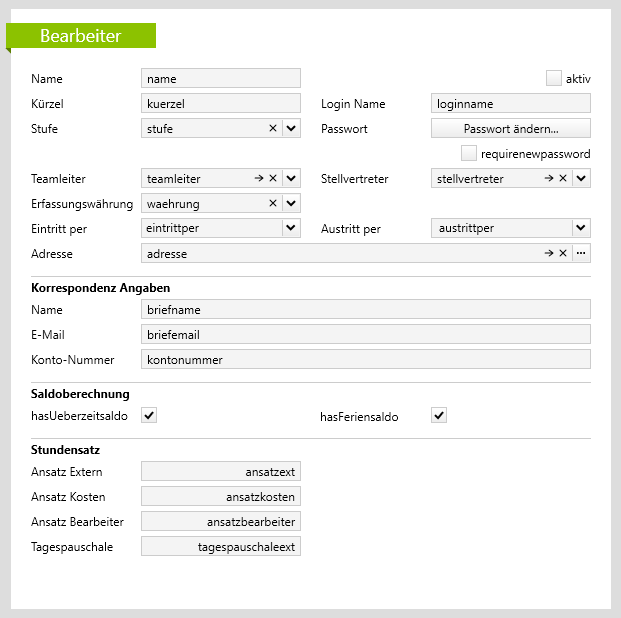Expand the Erfassungswährung dropdown
Screen dimensions: 621x618
pyautogui.click(x=291, y=203)
